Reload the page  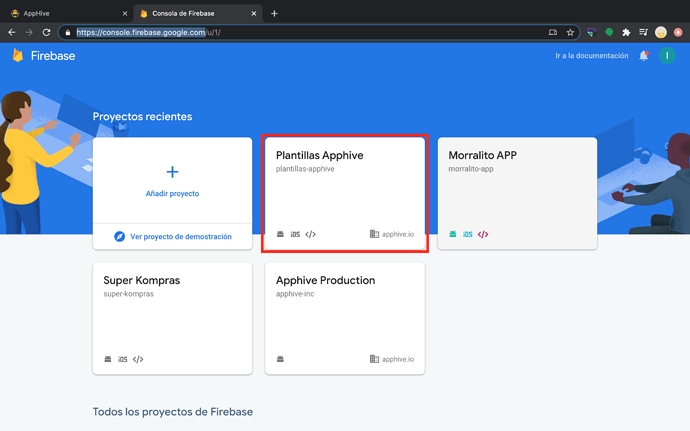pos(46,32)
